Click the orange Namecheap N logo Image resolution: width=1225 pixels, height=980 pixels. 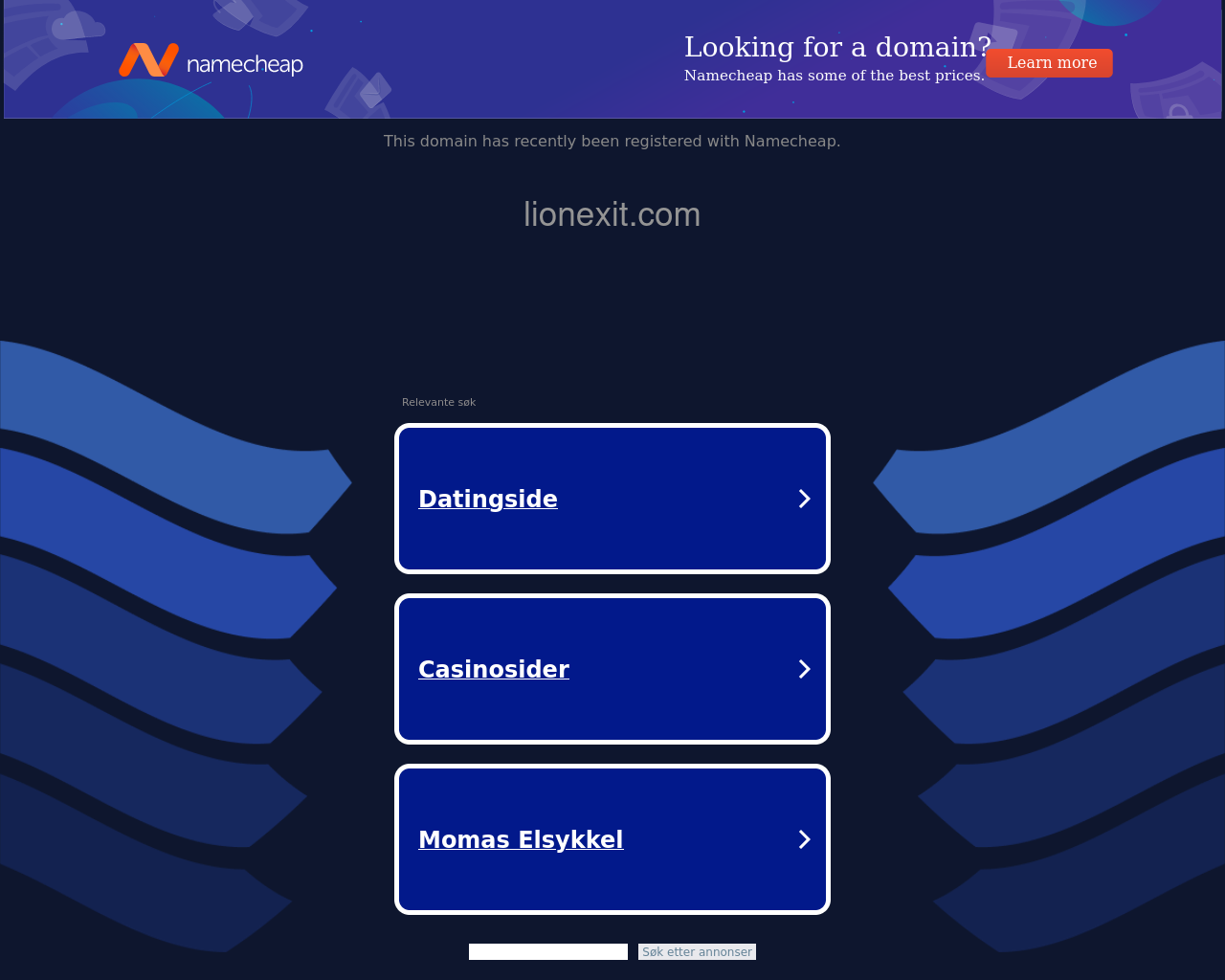tap(148, 59)
